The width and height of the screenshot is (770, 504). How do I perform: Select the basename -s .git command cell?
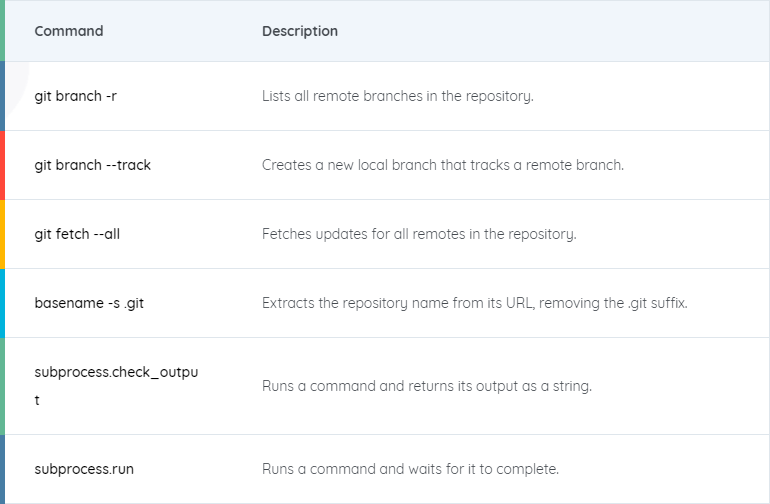(89, 303)
